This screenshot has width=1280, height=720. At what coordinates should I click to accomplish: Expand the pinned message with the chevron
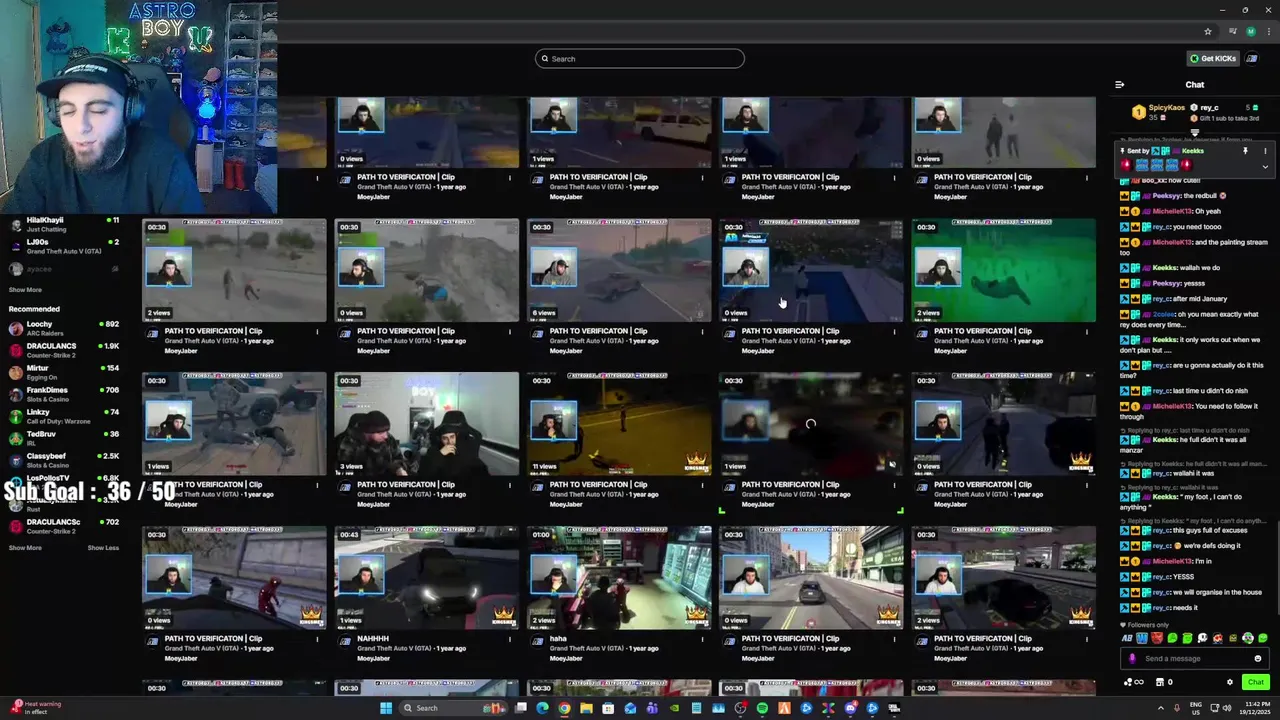[x=1265, y=167]
